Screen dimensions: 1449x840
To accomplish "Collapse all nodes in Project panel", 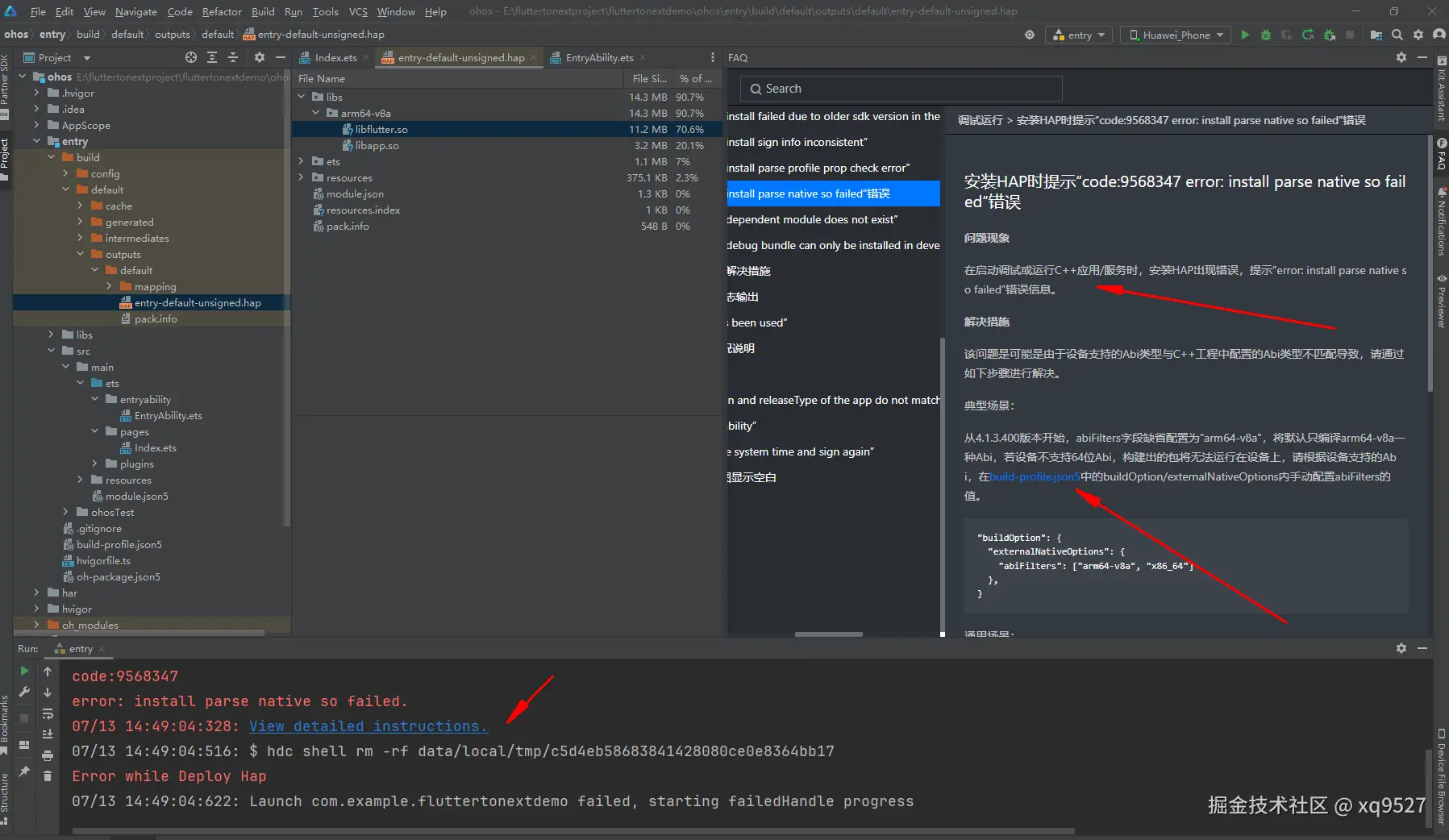I will 233,57.
